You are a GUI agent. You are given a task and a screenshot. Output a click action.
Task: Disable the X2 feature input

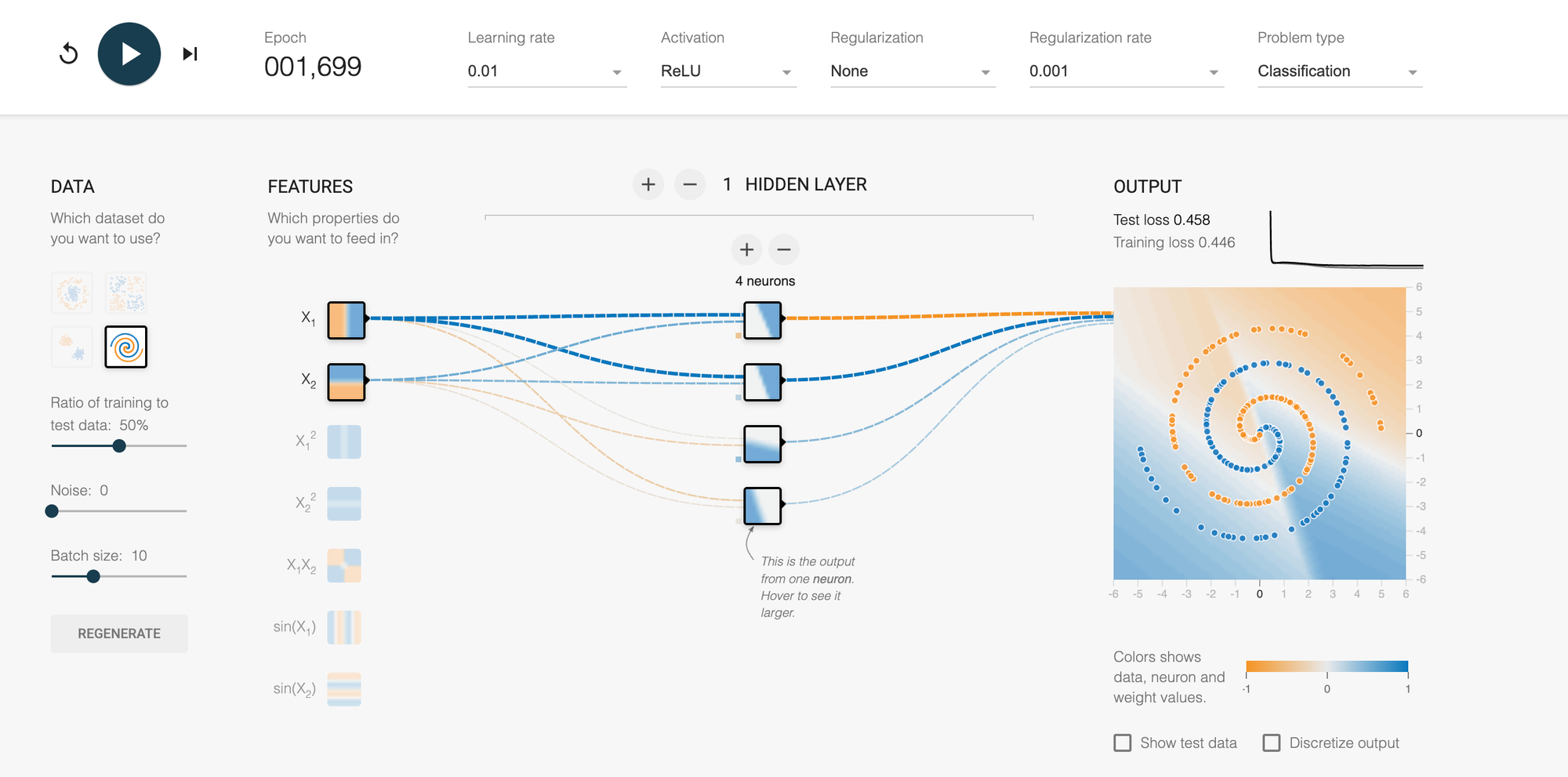345,381
